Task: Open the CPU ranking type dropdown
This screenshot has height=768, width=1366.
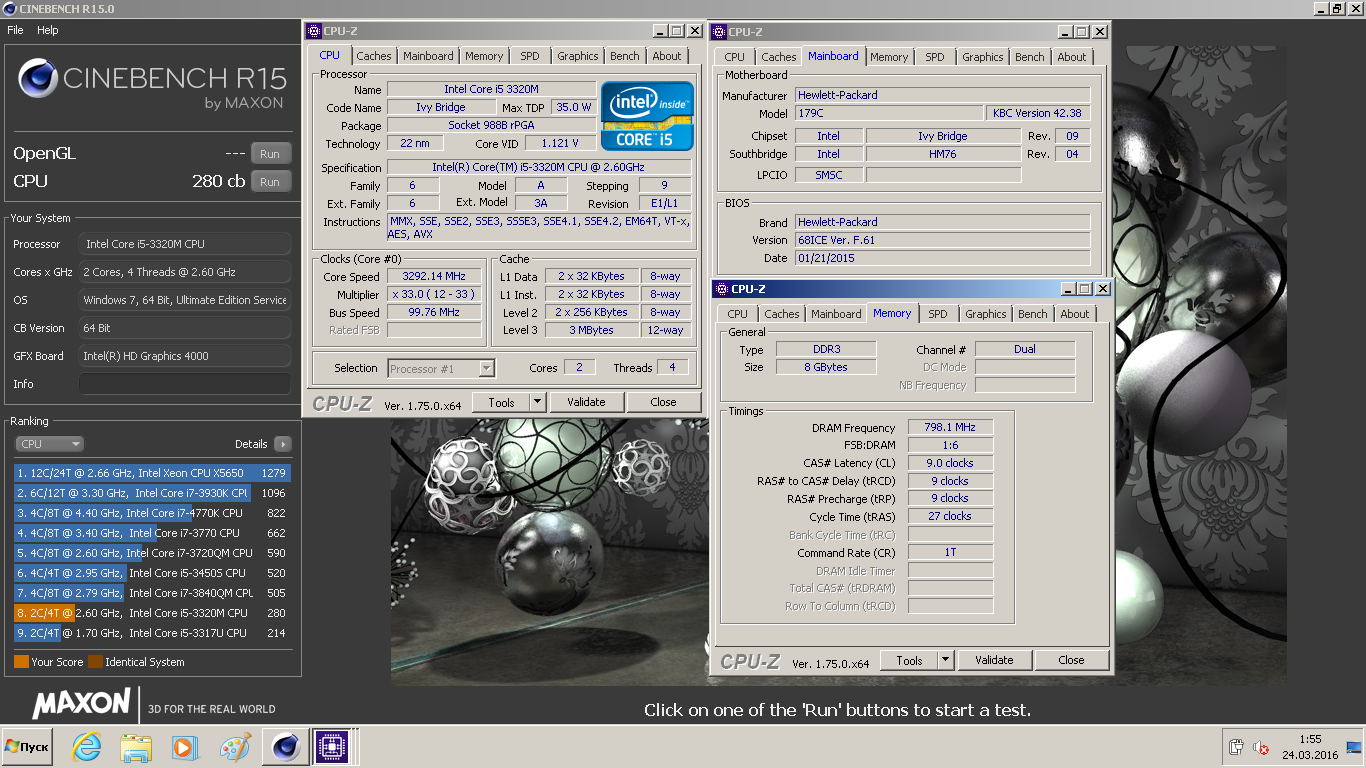Action: [49, 444]
